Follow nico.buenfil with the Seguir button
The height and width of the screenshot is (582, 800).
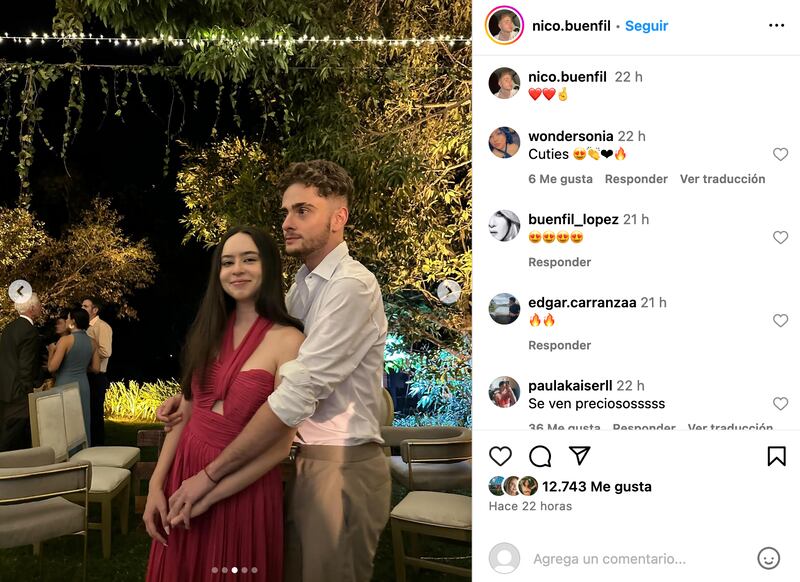click(x=646, y=26)
